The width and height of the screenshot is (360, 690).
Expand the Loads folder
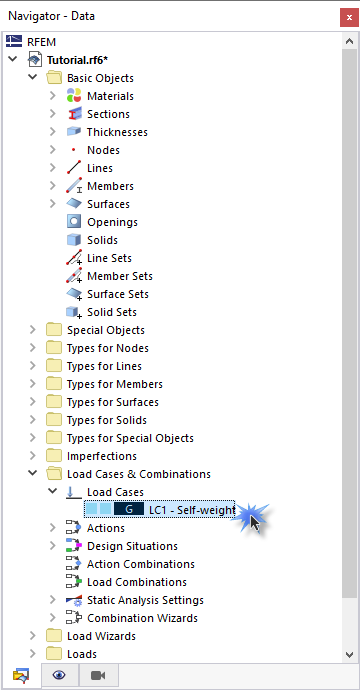point(33,654)
